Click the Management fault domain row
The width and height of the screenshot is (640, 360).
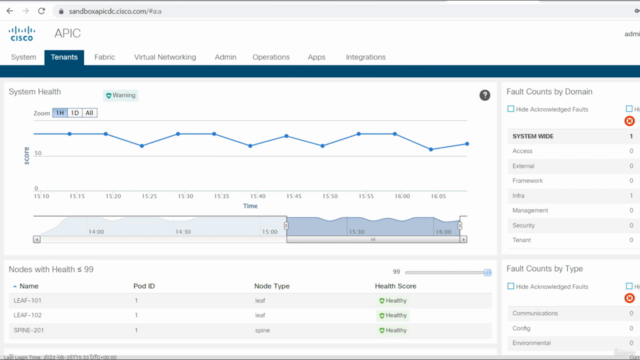(x=573, y=211)
